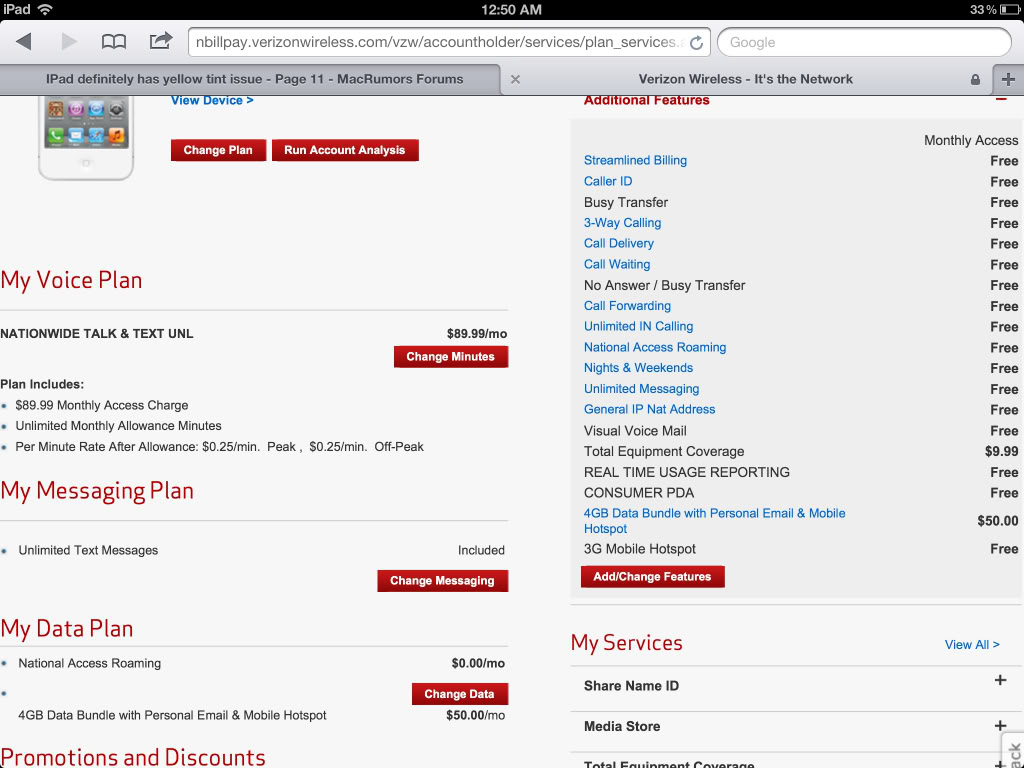Open 4GB Data Bundle feature link

pyautogui.click(x=714, y=520)
